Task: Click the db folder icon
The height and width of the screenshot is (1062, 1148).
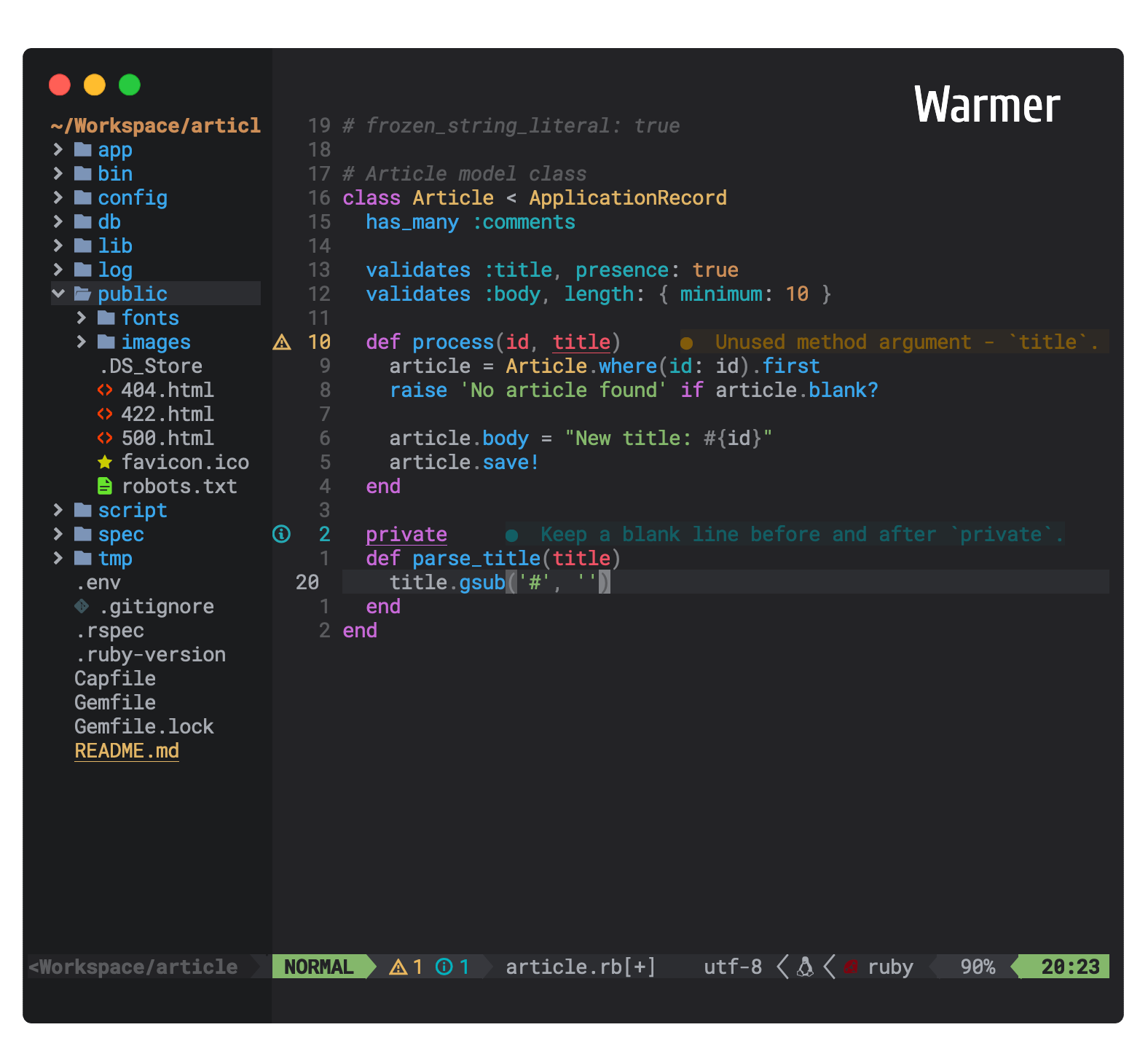Action: tap(83, 221)
